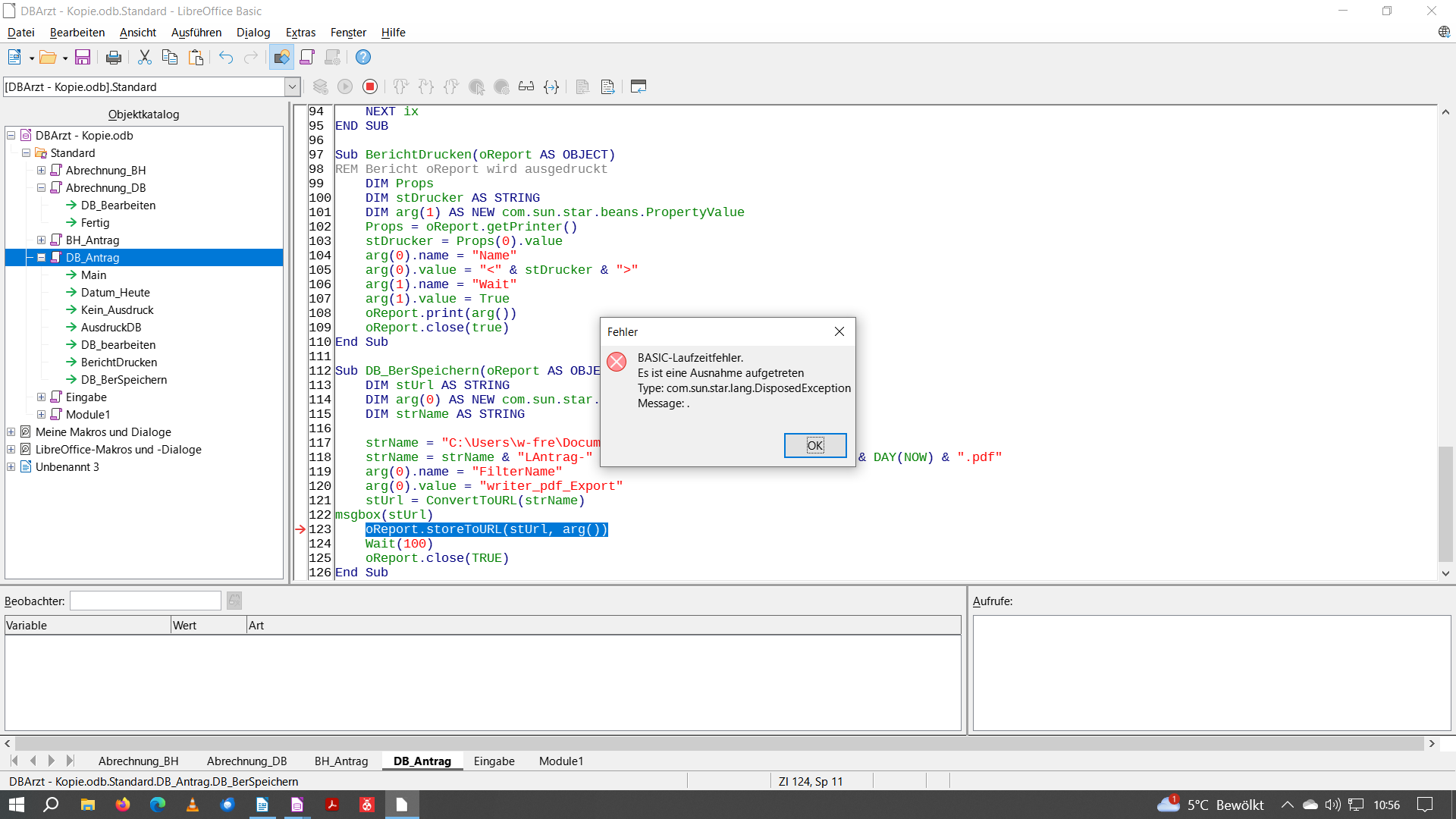Select the Kein_Ausdruck procedure in the tree

pos(117,309)
